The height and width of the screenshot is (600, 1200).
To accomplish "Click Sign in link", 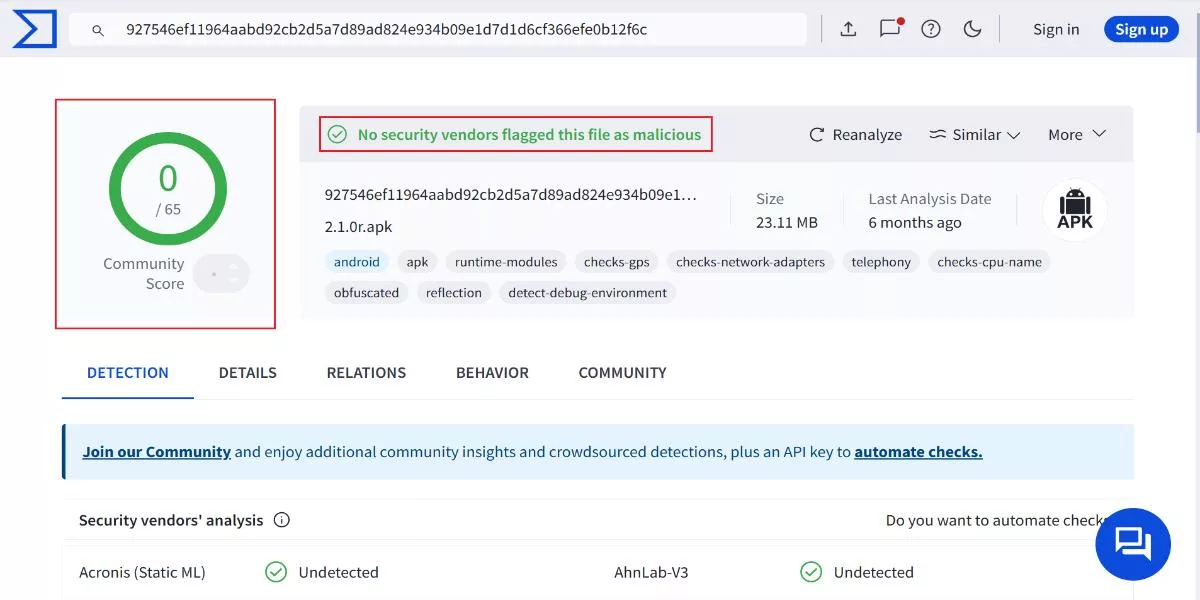I will 1056,29.
